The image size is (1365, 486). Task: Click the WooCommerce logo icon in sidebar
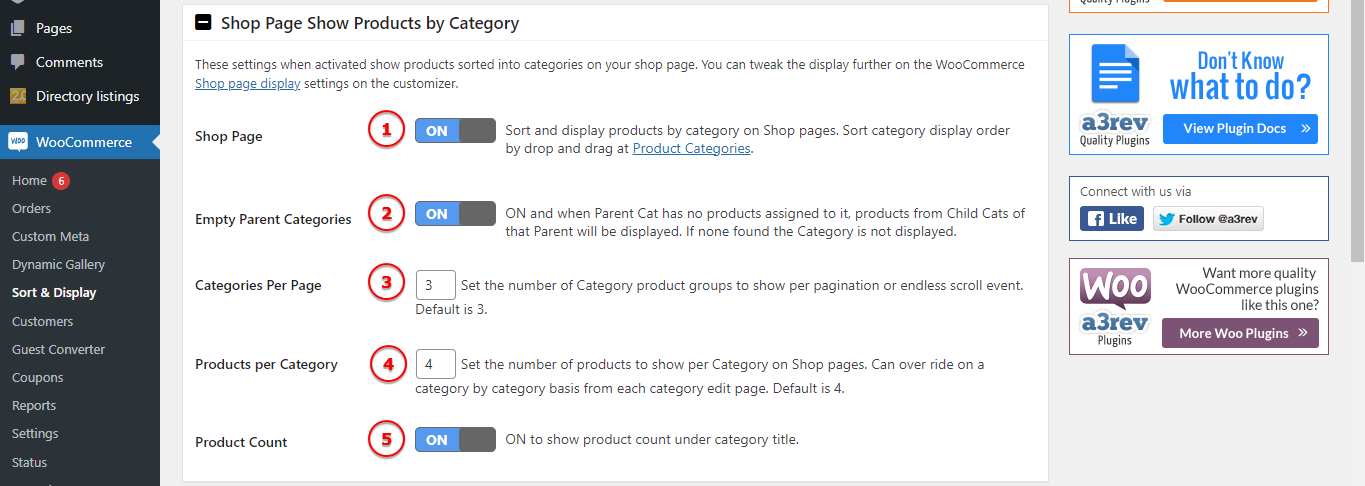[x=18, y=142]
